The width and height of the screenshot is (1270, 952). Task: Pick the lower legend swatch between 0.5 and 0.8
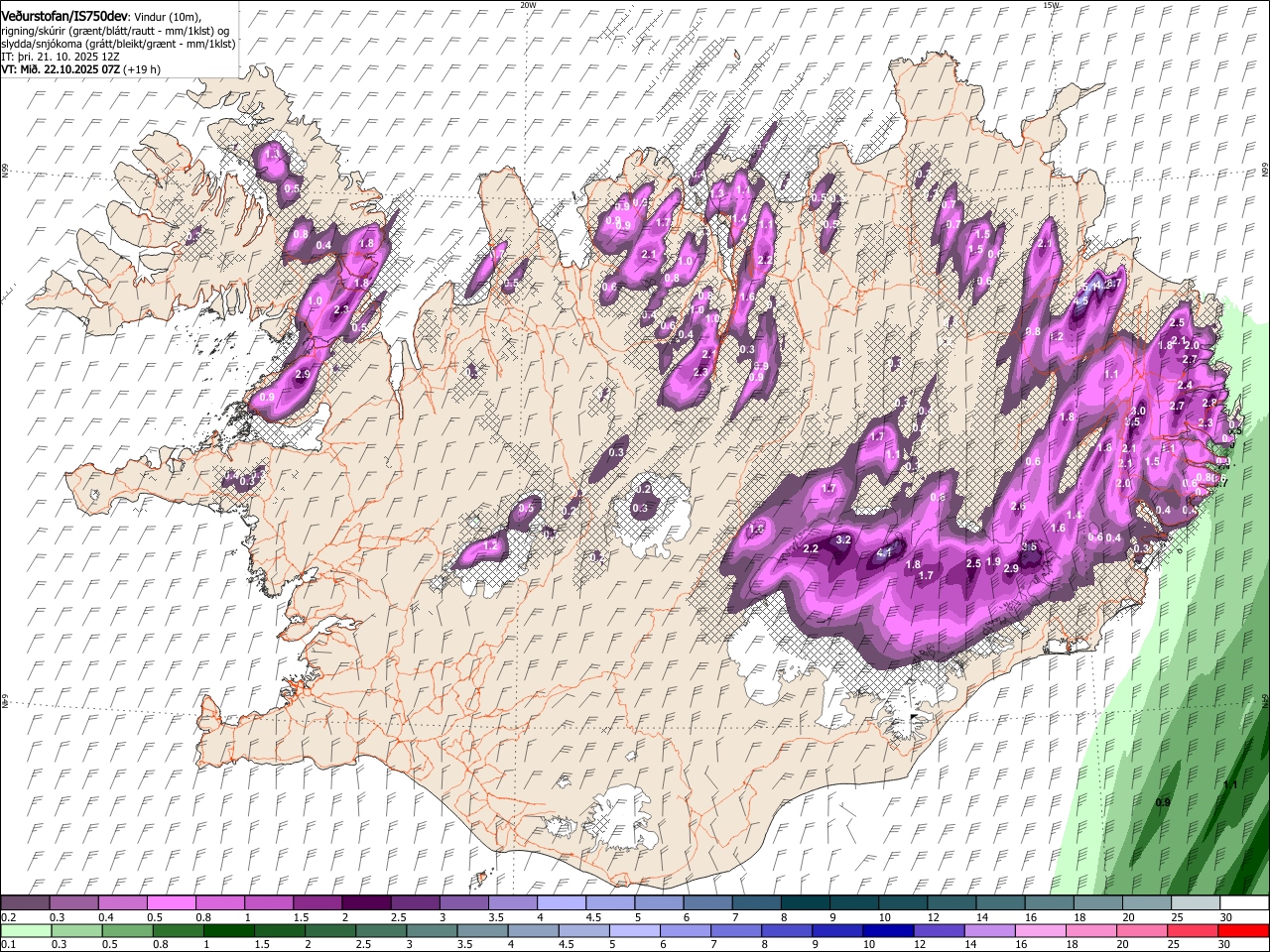click(x=128, y=930)
